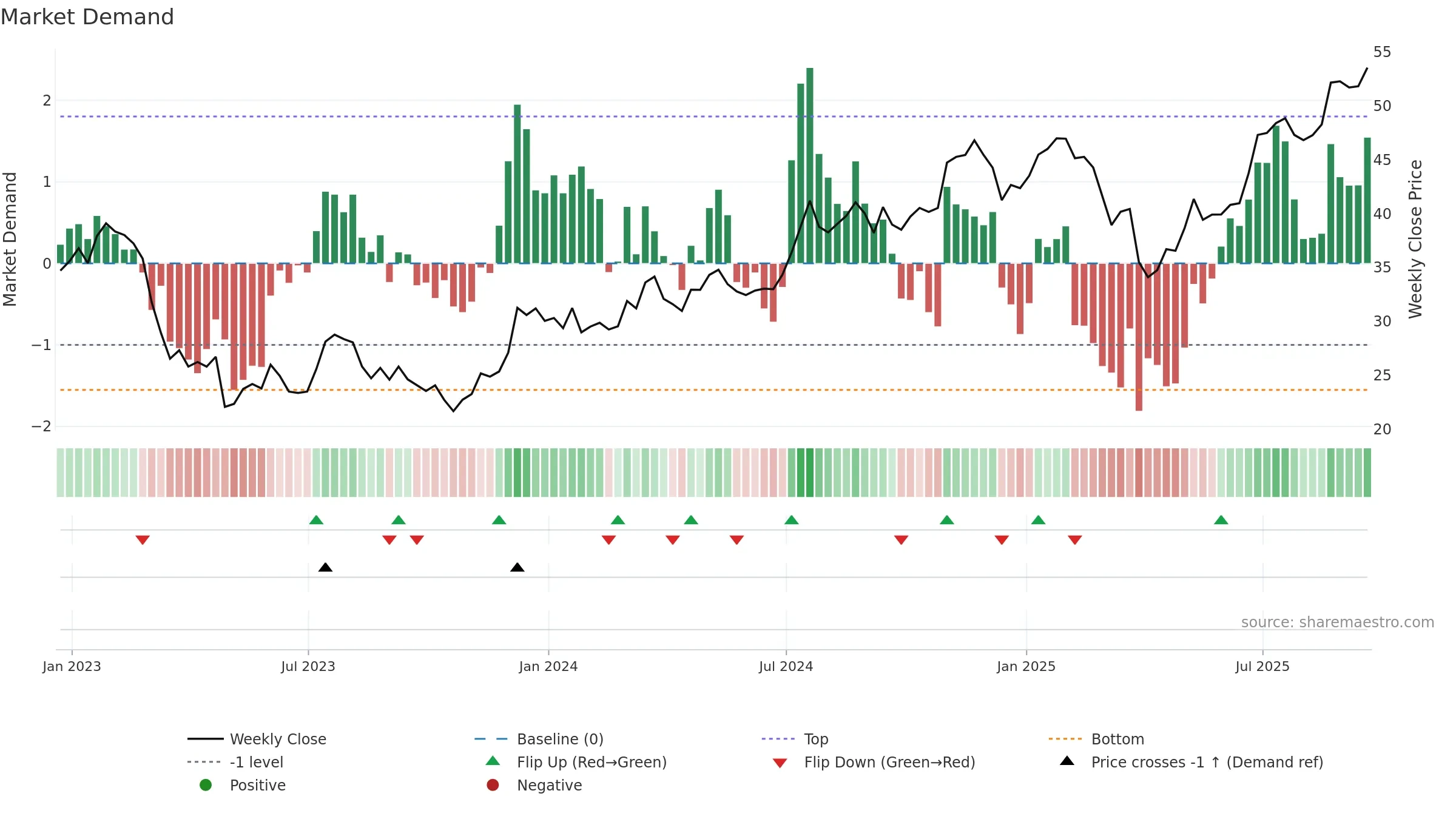Toggle the Baseline (0) legend label
The image size is (1456, 819).
560,739
